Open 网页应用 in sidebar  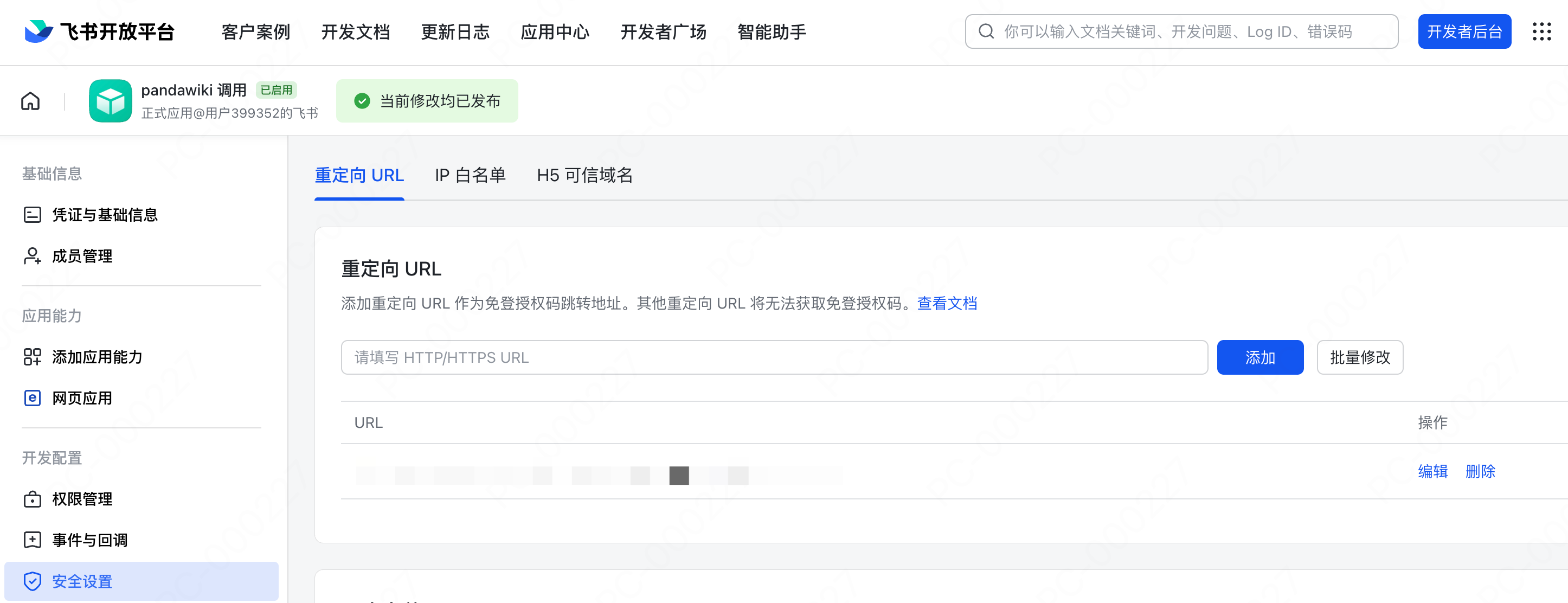coord(82,399)
